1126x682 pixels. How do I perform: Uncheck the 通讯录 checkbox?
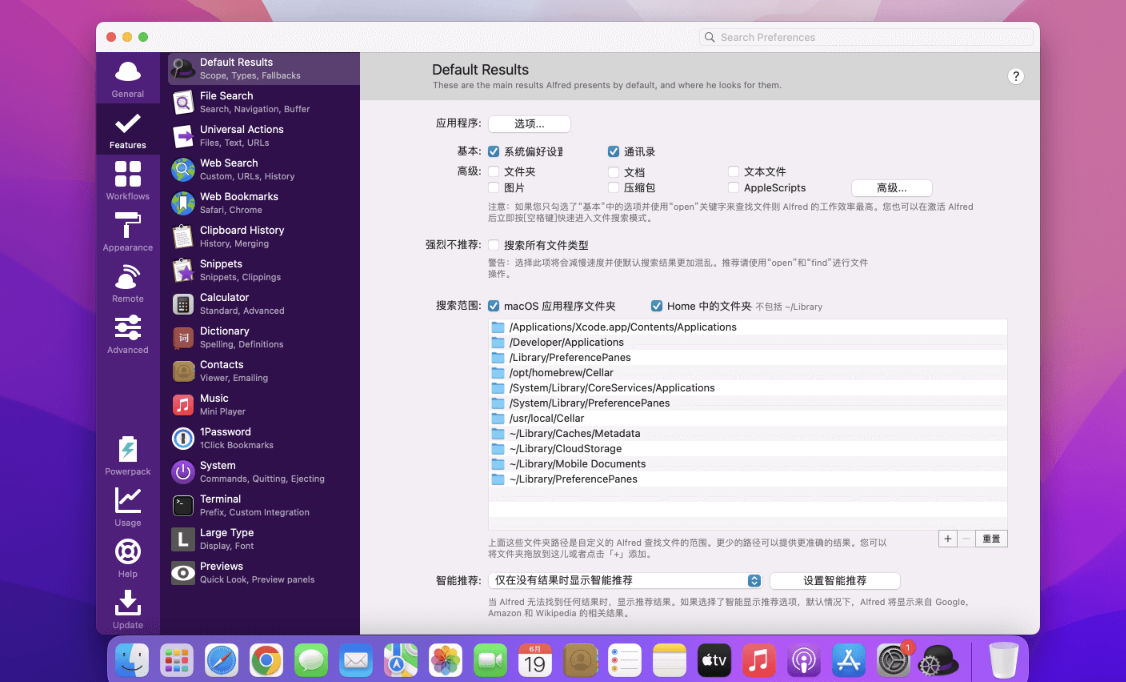click(613, 151)
